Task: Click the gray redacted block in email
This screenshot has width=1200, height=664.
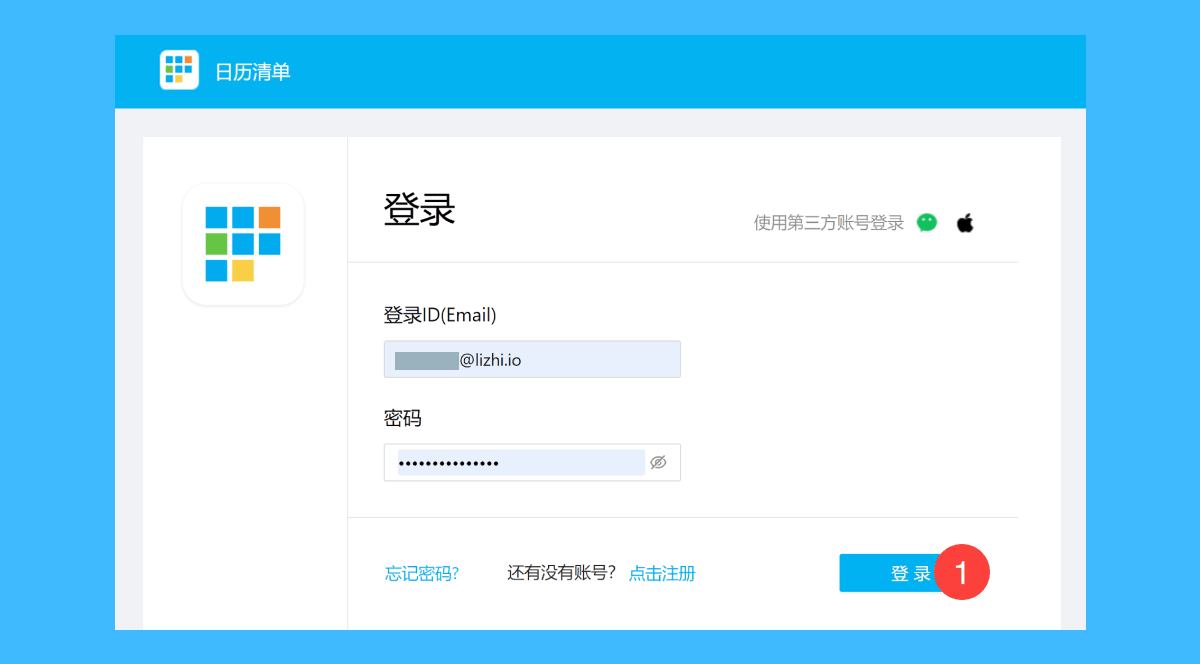Action: click(x=426, y=360)
